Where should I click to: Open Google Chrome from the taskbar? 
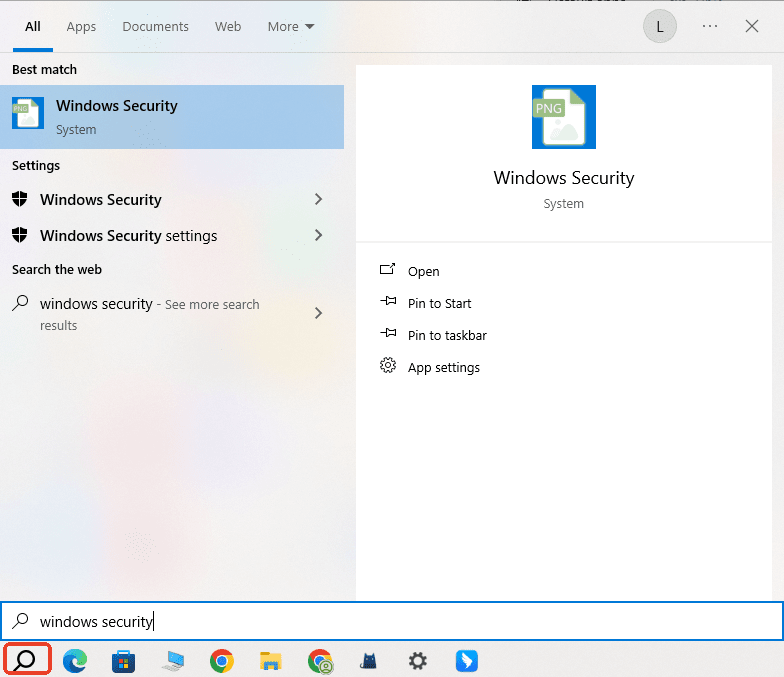click(221, 660)
